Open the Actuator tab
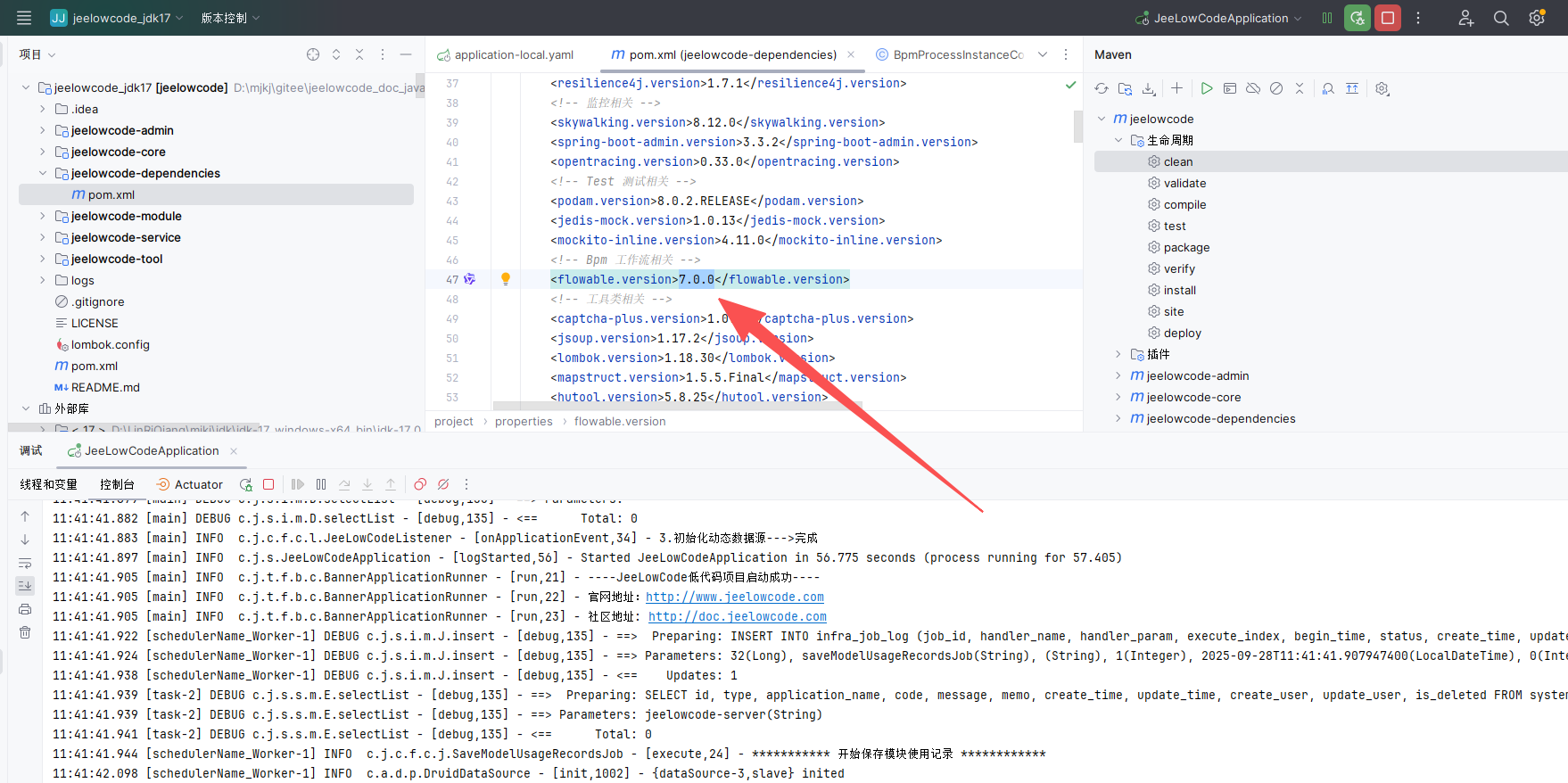The width and height of the screenshot is (1568, 783). [x=189, y=484]
